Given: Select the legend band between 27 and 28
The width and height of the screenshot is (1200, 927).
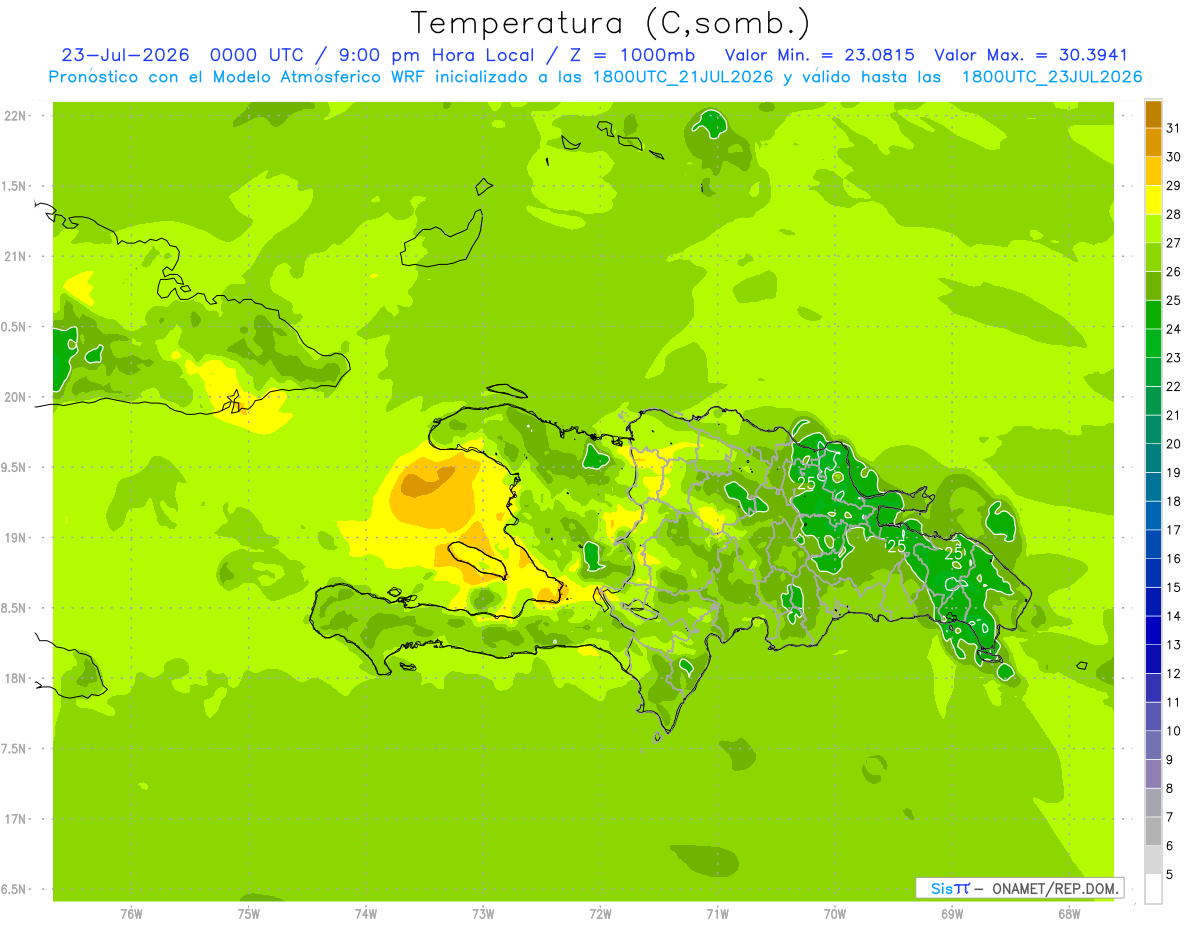Looking at the screenshot, I should tap(1153, 229).
